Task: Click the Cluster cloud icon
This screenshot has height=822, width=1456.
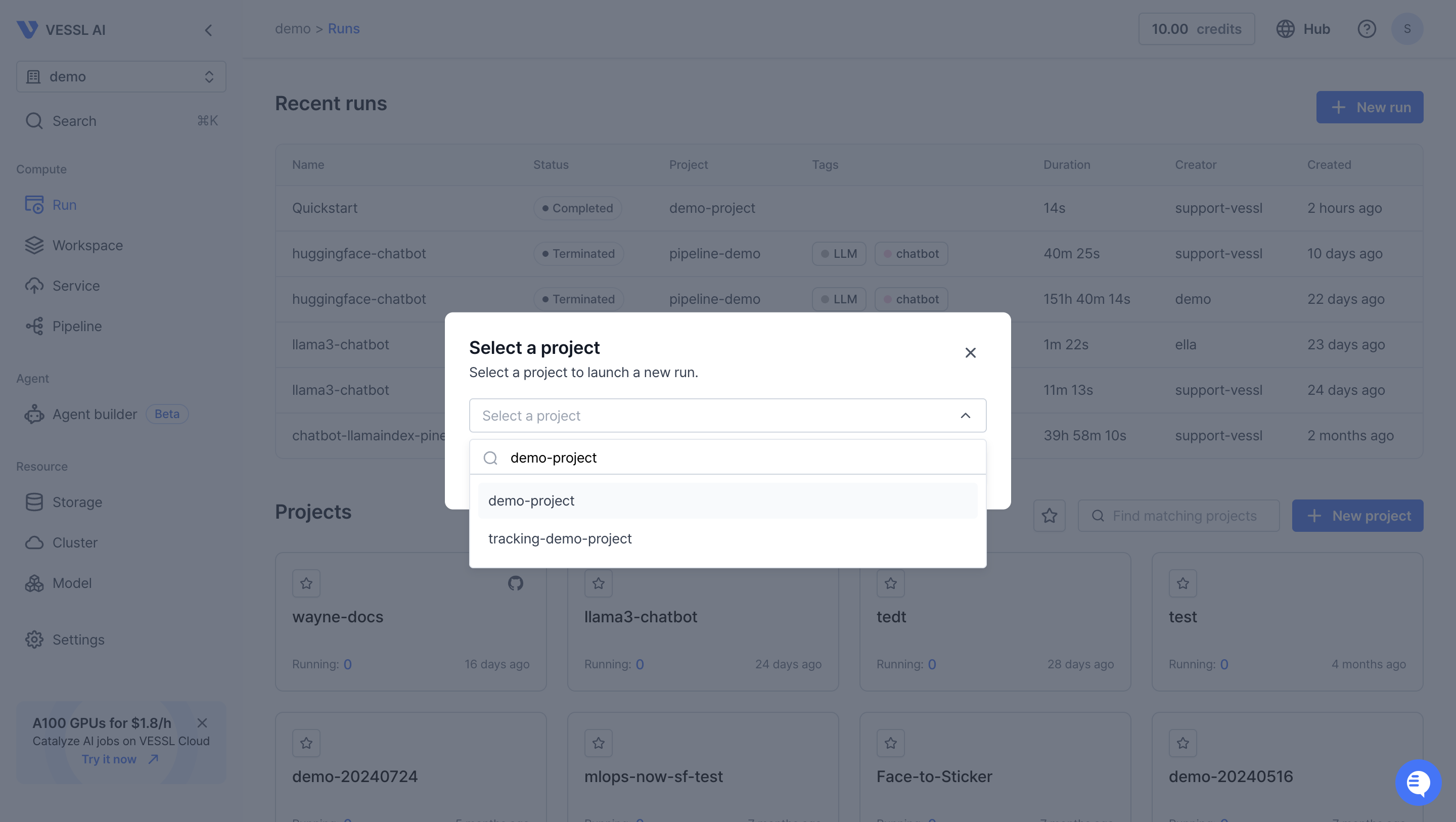Action: pos(34,542)
